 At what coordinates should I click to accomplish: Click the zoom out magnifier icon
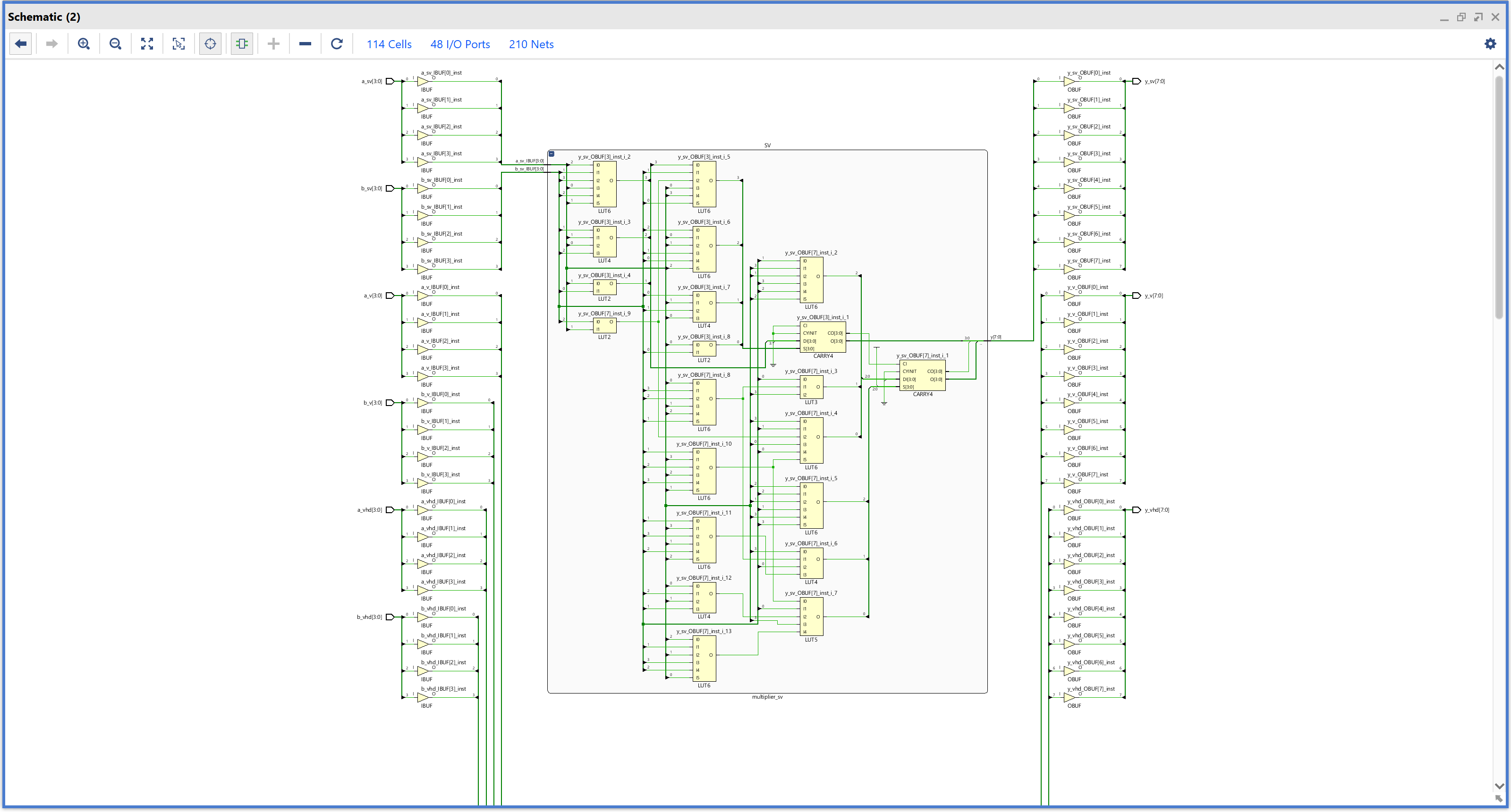pyautogui.click(x=115, y=44)
